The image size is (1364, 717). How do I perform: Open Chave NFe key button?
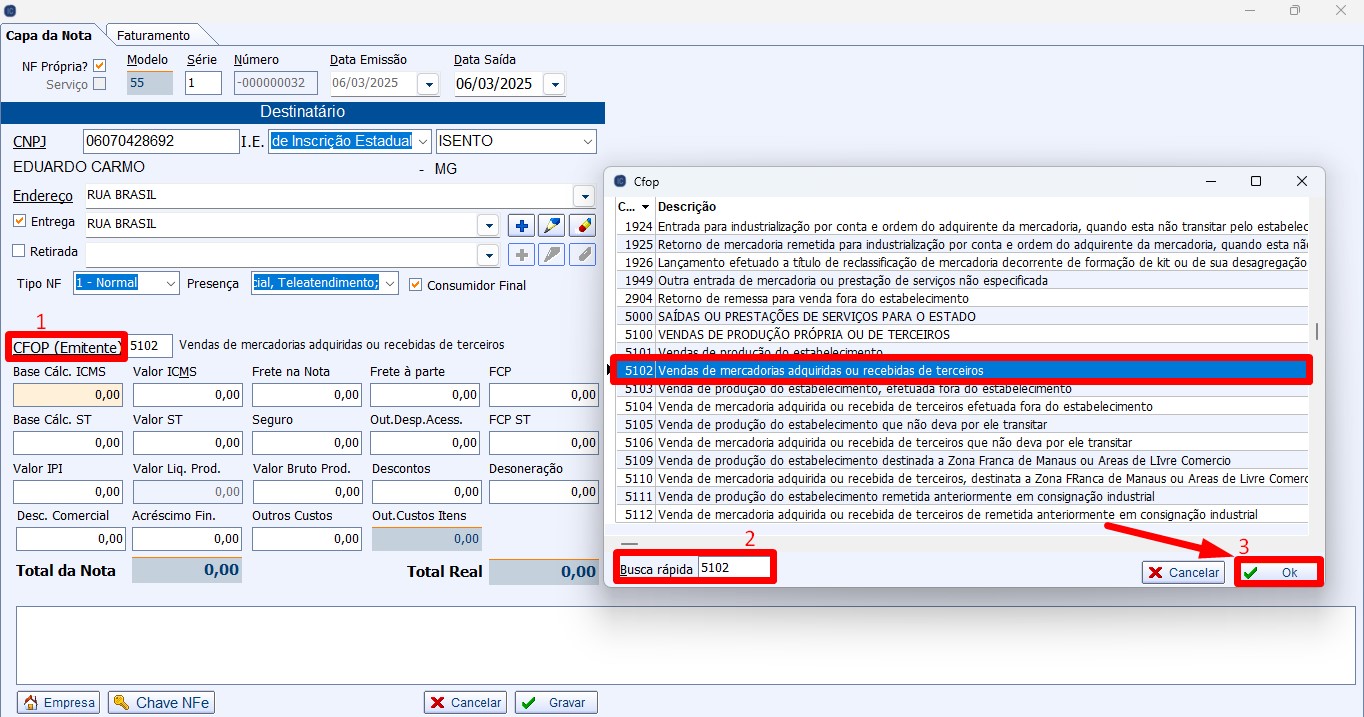[161, 702]
